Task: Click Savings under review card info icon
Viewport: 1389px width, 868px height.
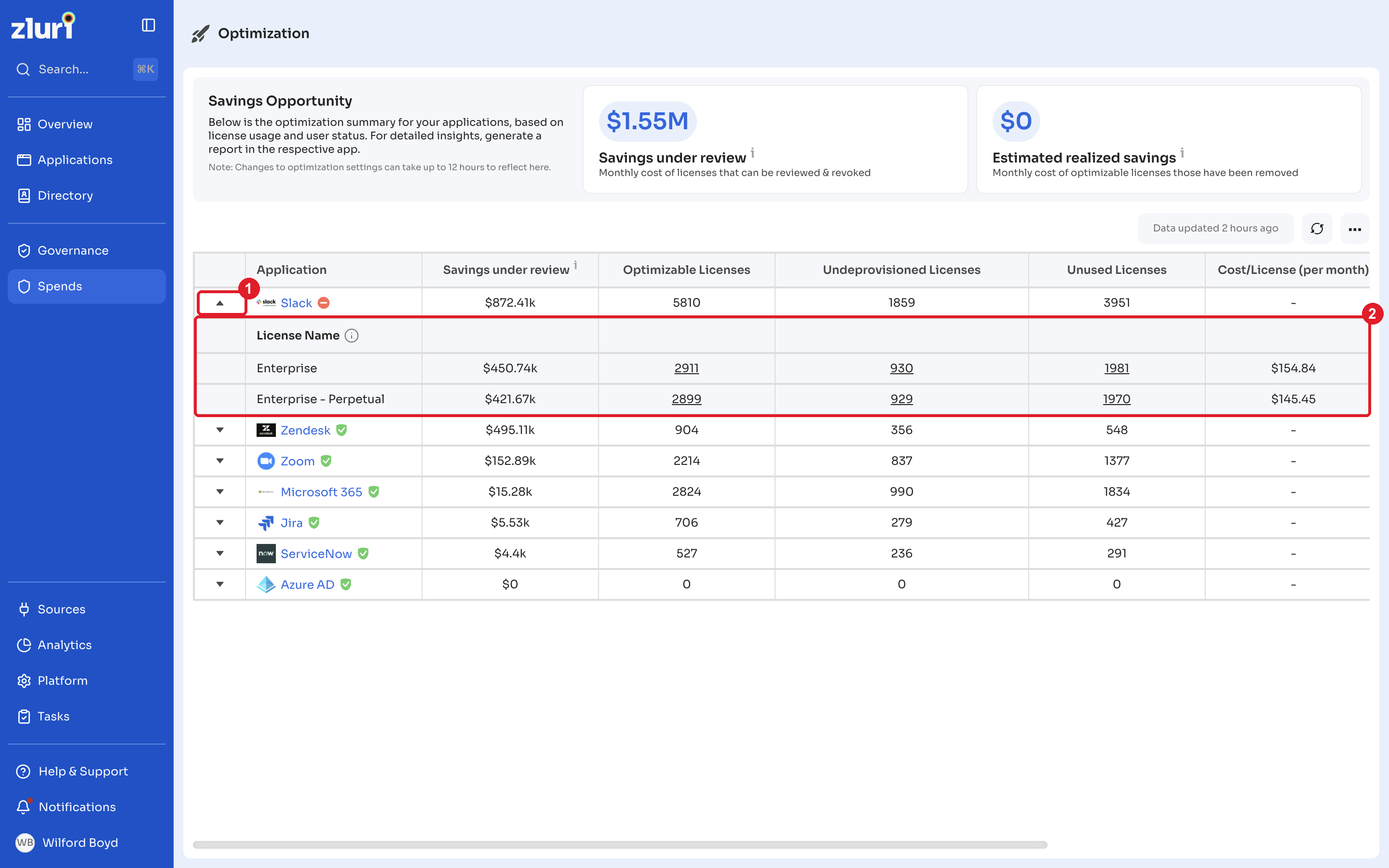Action: 752,153
